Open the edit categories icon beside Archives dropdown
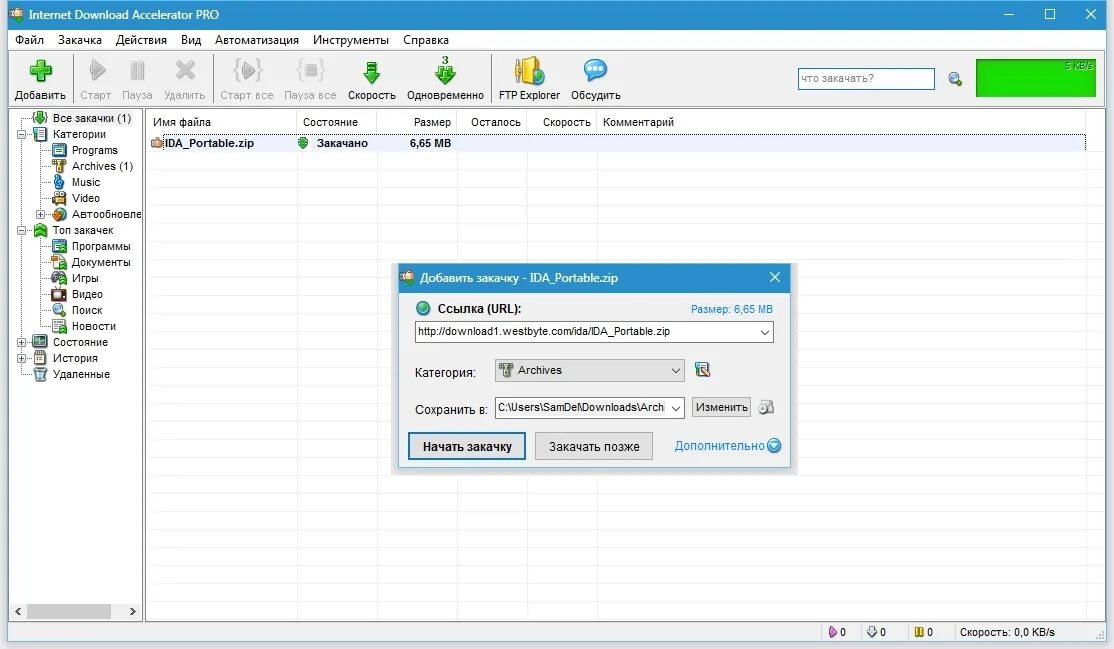1114x649 pixels. pyautogui.click(x=703, y=369)
